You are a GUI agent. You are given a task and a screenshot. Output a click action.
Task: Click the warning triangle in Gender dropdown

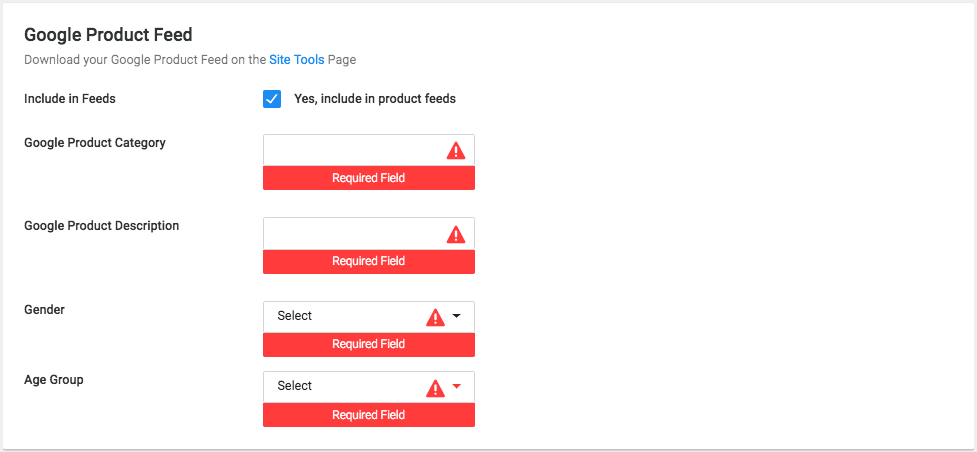click(x=435, y=317)
